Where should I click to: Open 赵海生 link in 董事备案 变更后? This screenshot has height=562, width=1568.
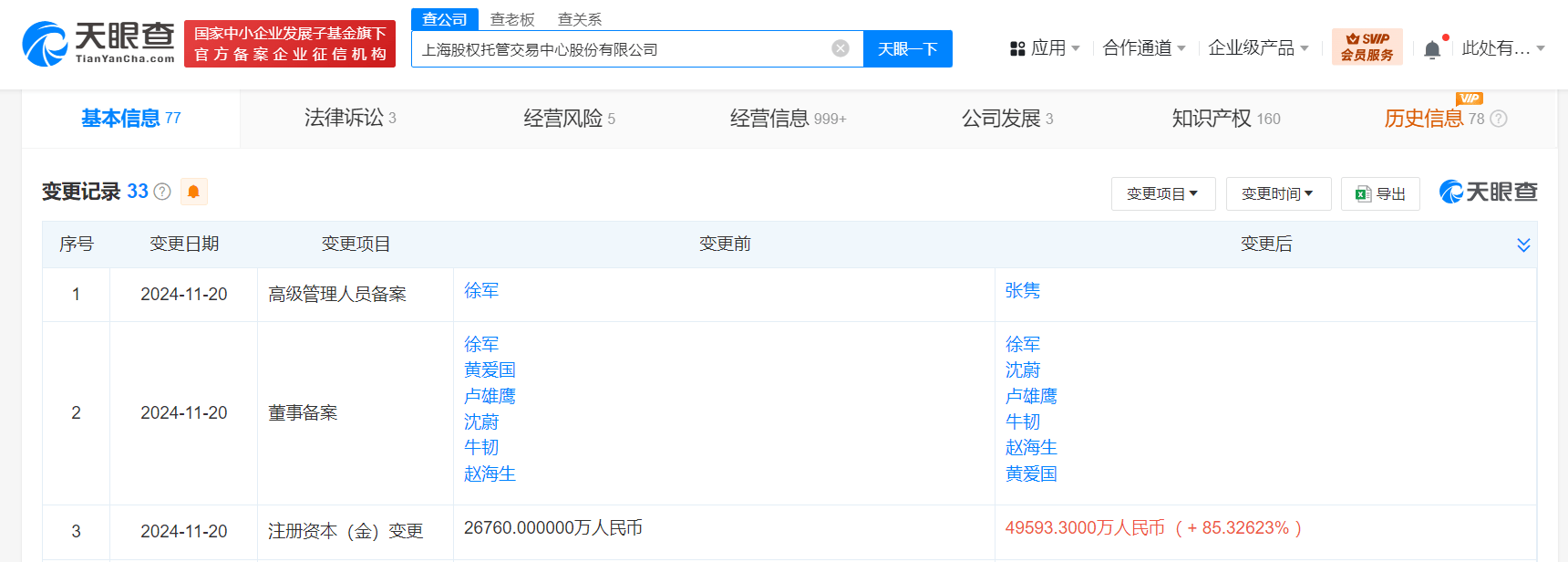[1031, 447]
